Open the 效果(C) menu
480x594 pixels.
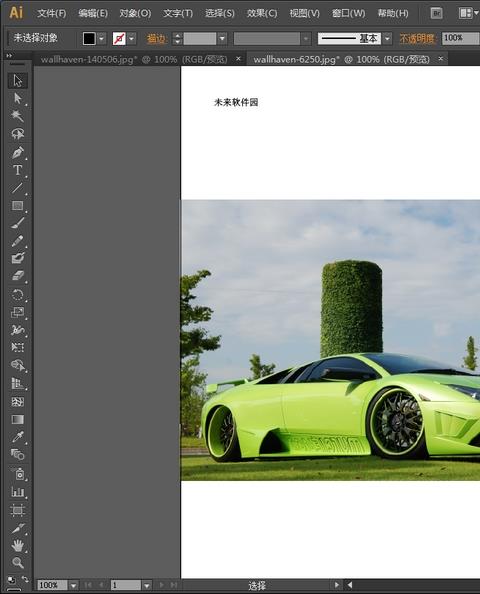tap(262, 14)
